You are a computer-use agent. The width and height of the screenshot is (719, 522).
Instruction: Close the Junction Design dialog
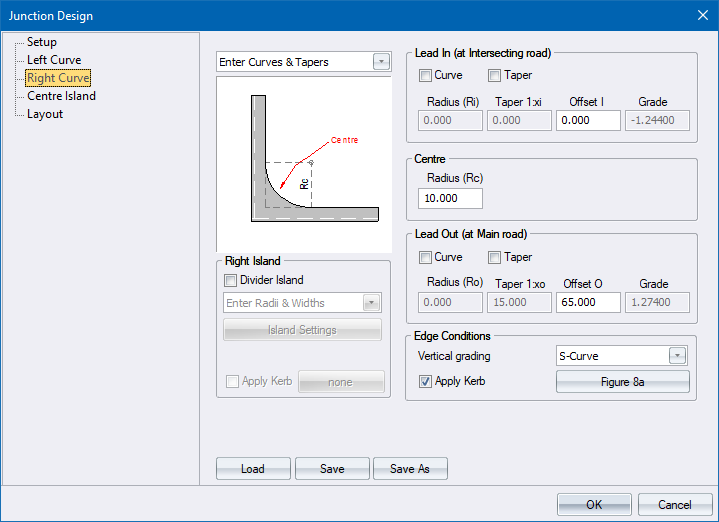(701, 15)
